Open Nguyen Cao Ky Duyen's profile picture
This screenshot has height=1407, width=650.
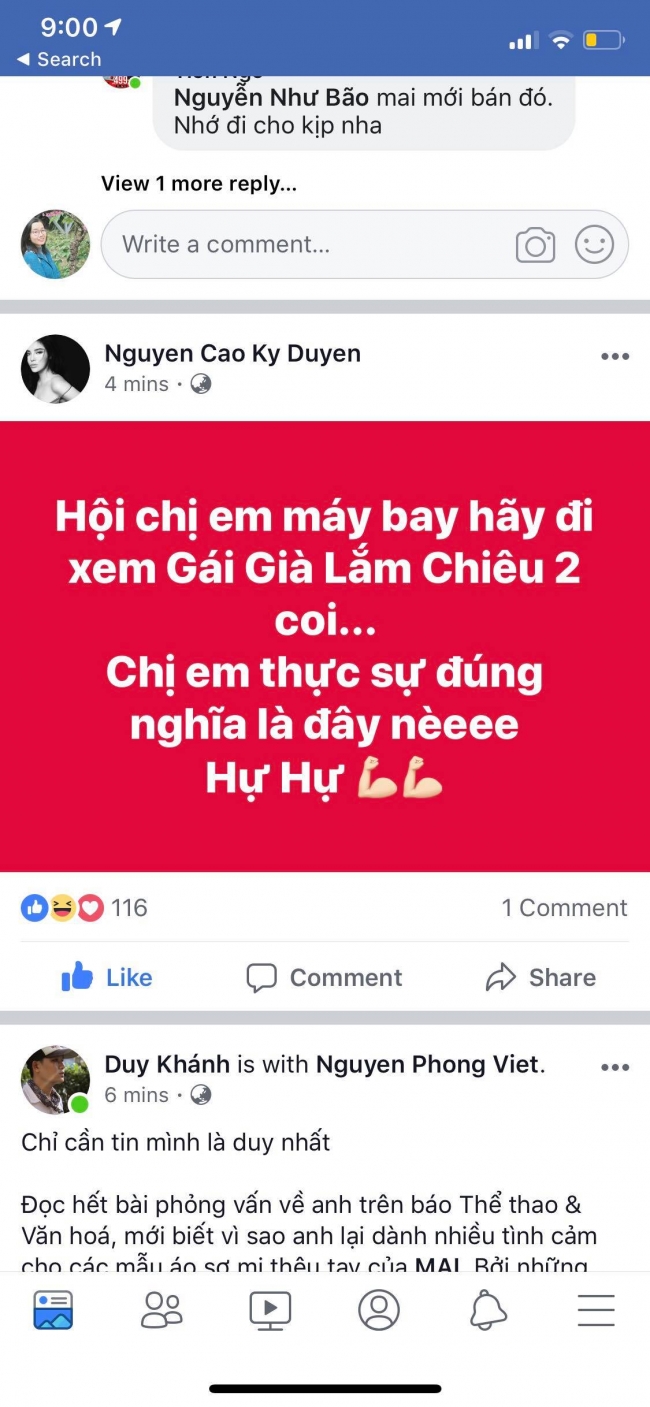55,369
